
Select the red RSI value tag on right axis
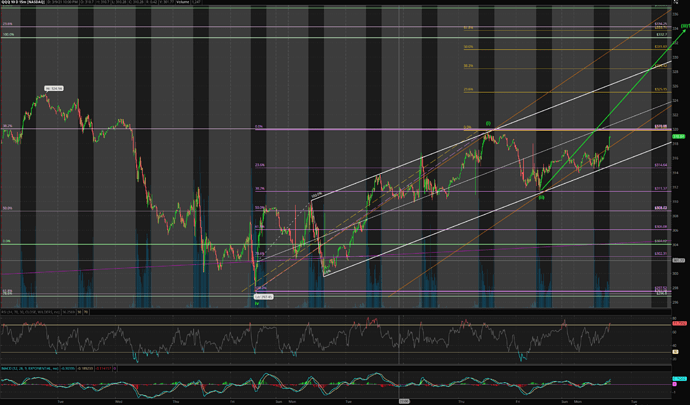click(x=680, y=325)
